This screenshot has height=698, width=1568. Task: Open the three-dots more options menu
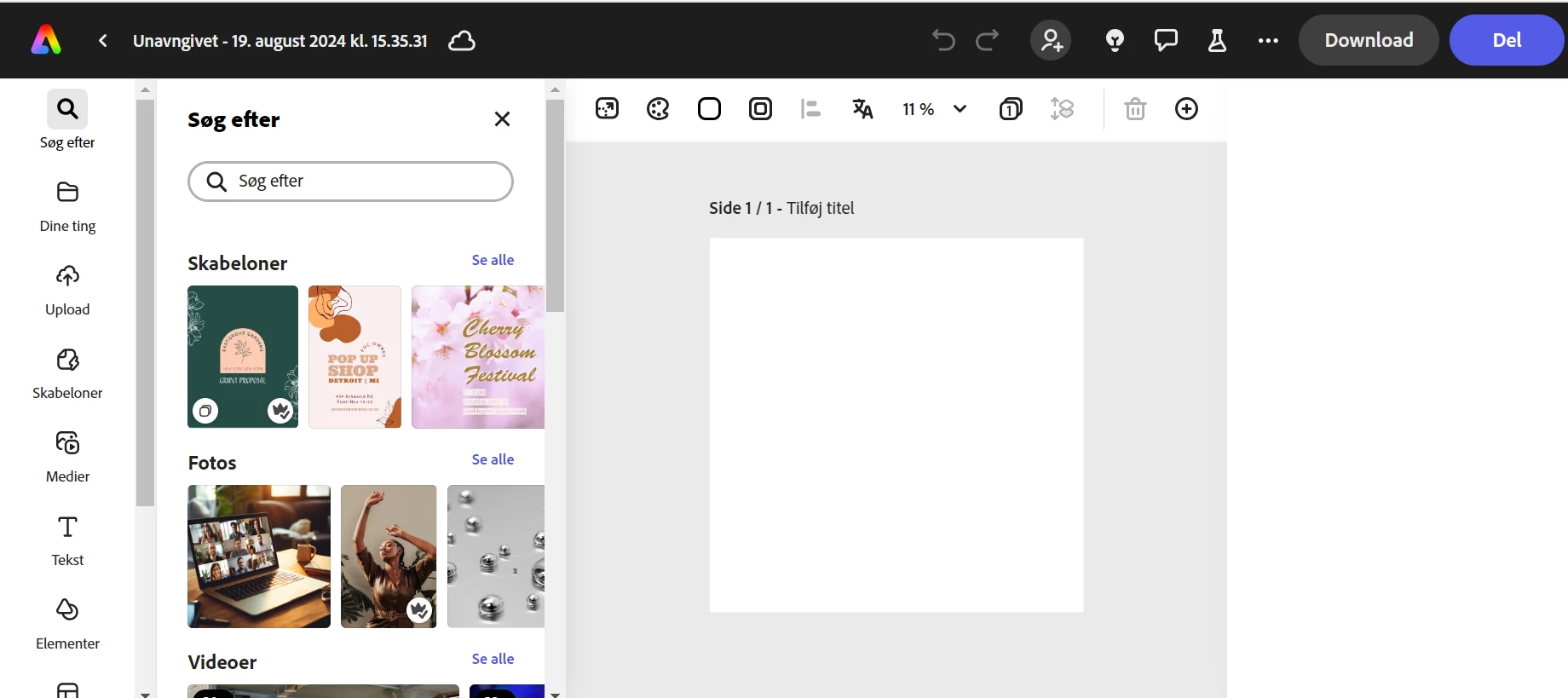[x=1268, y=40]
